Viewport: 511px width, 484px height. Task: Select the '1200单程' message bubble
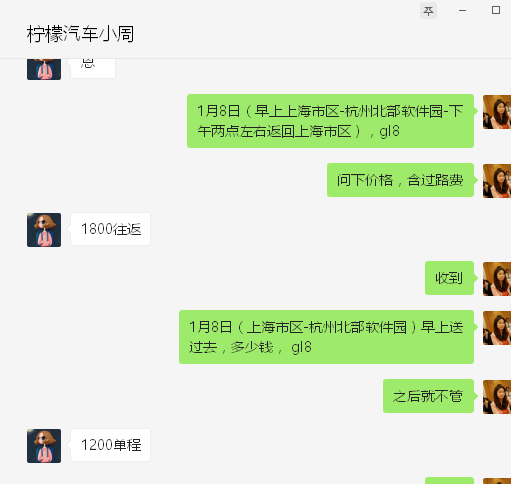click(x=111, y=445)
